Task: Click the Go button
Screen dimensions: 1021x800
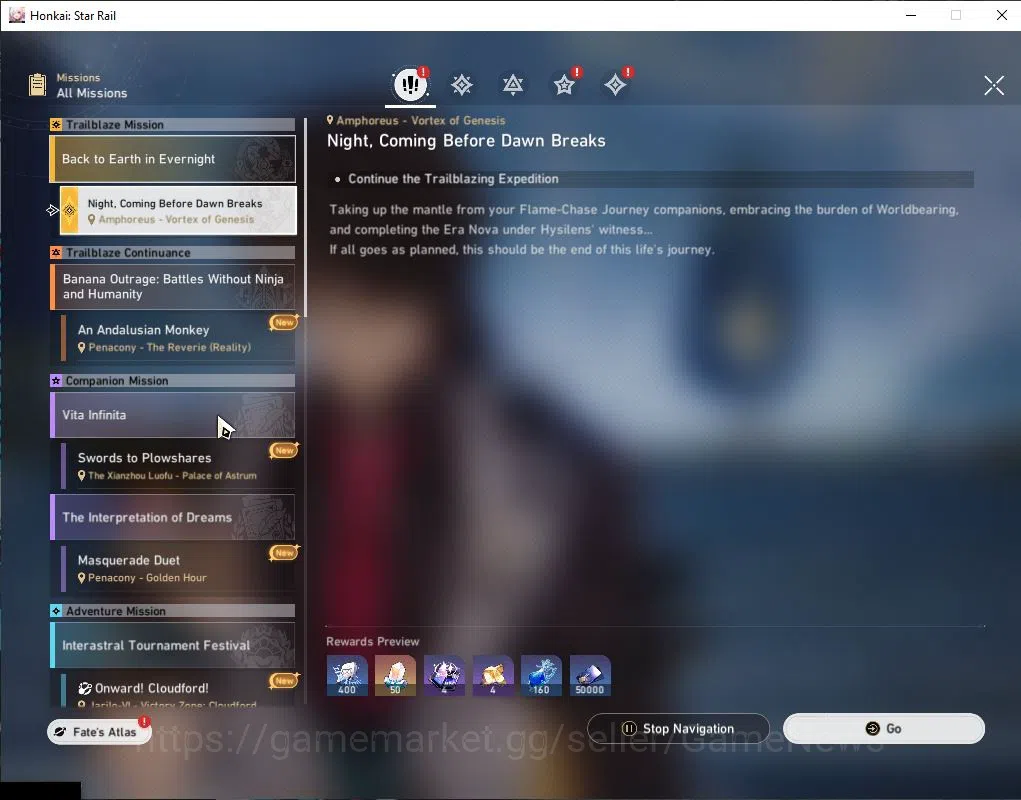Action: pos(884,728)
